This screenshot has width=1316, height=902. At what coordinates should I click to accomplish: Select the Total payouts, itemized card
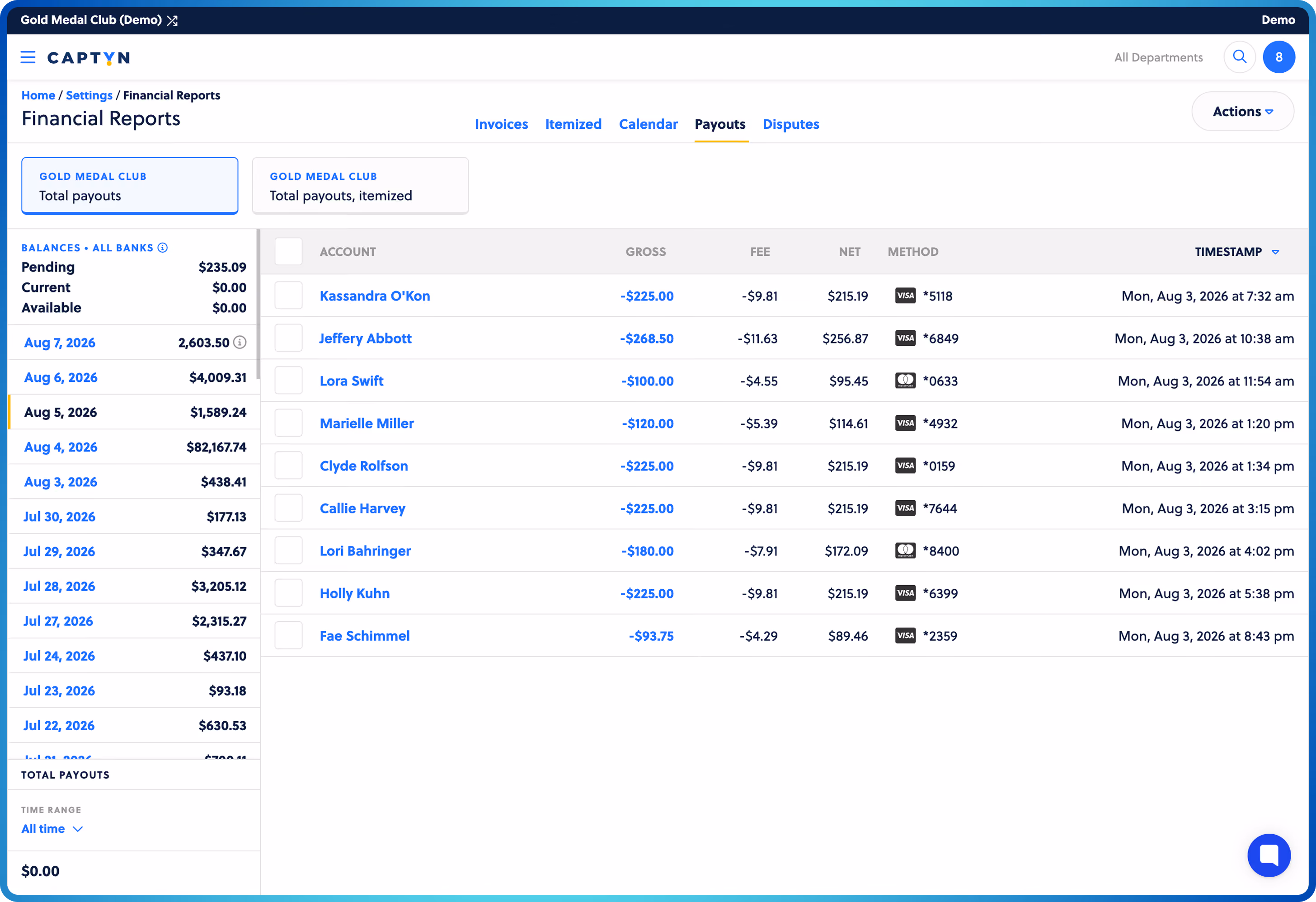tap(360, 186)
